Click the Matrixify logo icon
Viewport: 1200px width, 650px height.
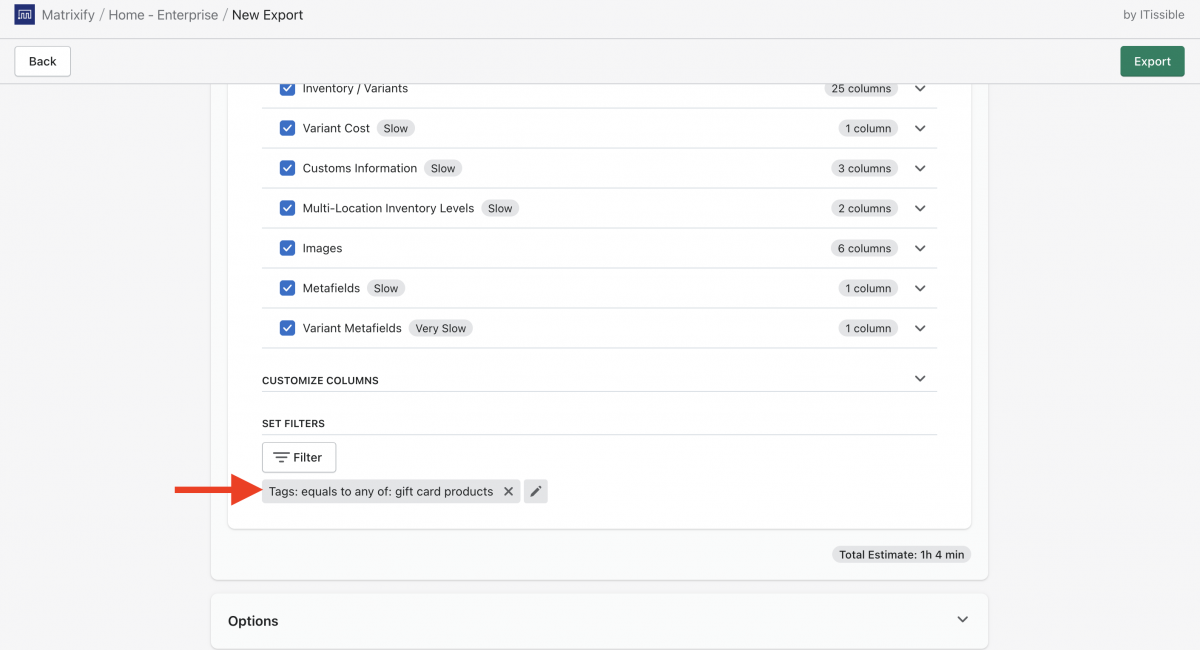point(23,15)
